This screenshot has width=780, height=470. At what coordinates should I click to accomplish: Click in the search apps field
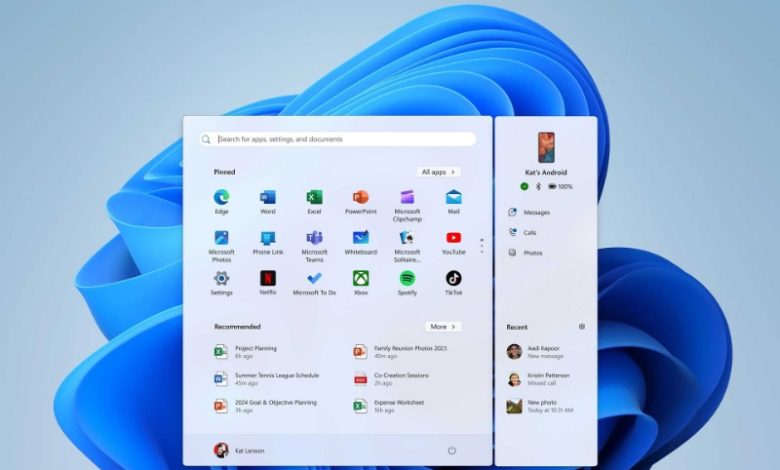(x=337, y=139)
